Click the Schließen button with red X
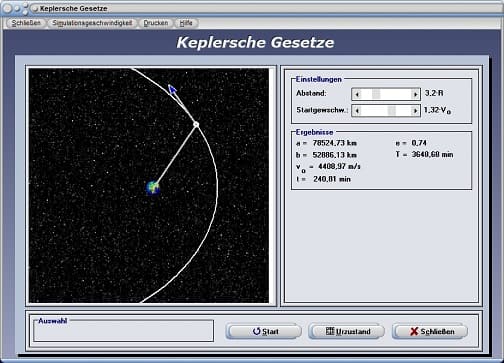The height and width of the screenshot is (363, 504). [x=430, y=331]
